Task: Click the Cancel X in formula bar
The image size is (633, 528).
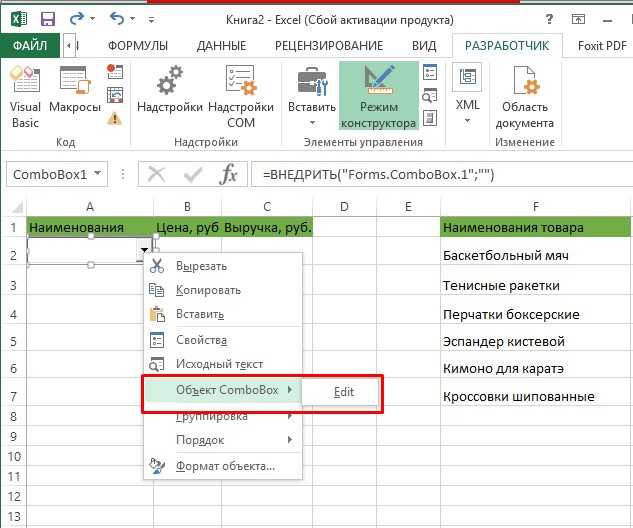Action: point(156,174)
